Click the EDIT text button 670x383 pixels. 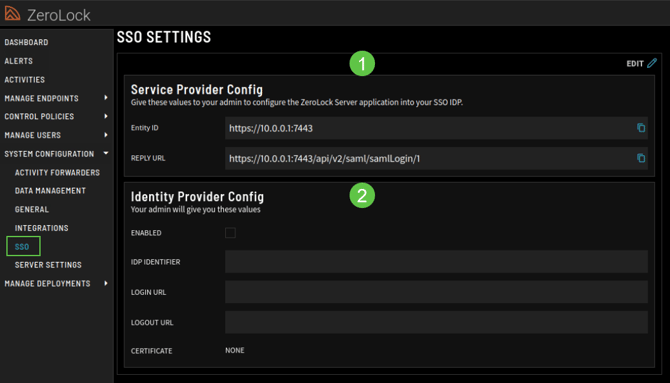[635, 64]
